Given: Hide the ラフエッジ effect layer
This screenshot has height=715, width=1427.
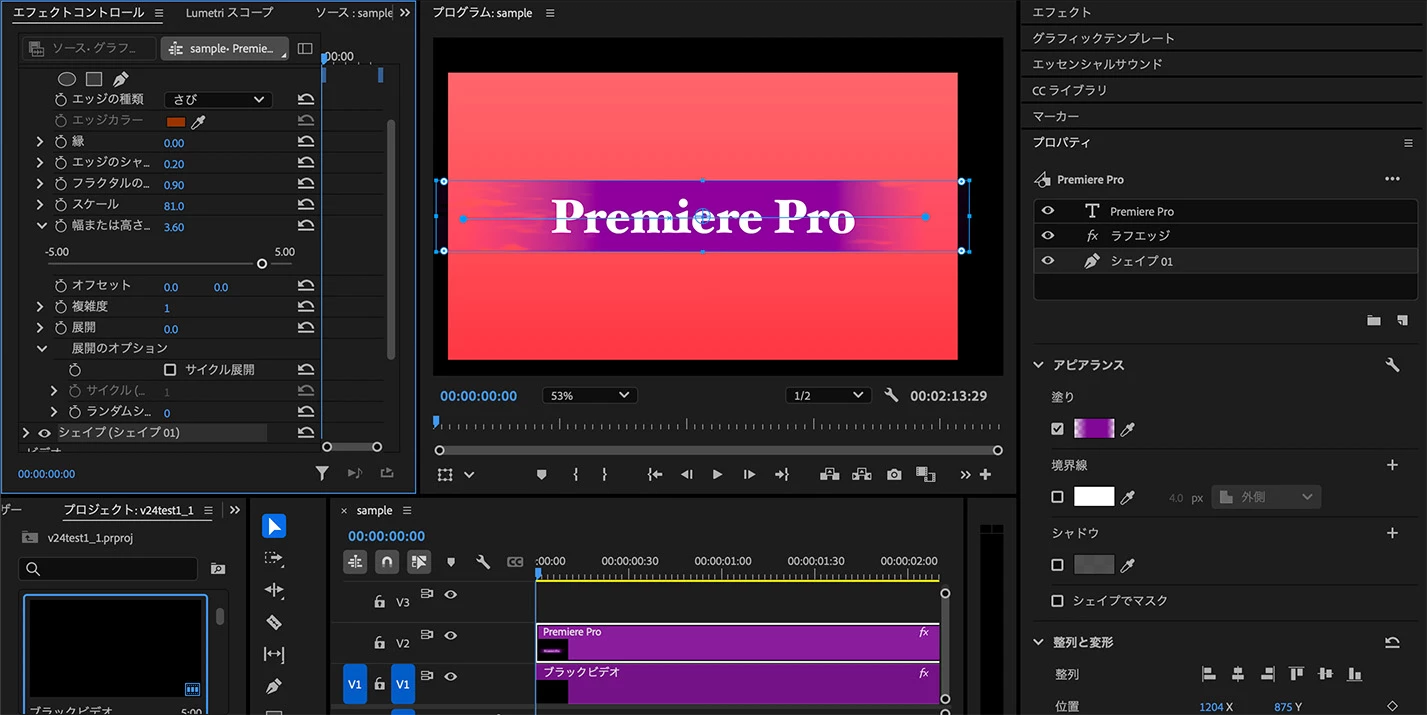Looking at the screenshot, I should 1048,235.
